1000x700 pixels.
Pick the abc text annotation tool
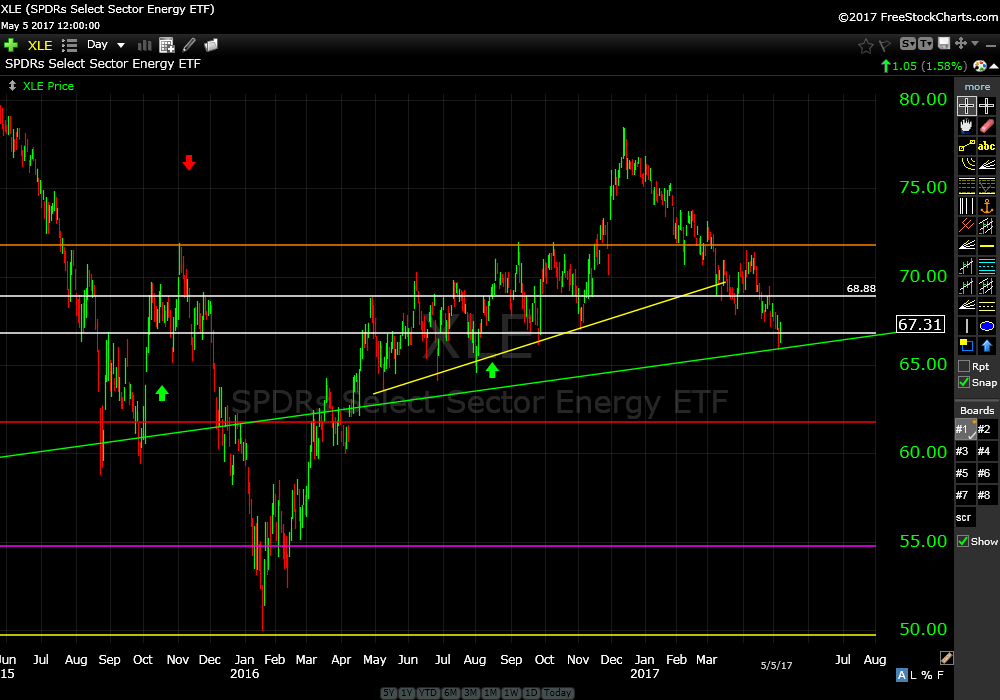pos(987,146)
